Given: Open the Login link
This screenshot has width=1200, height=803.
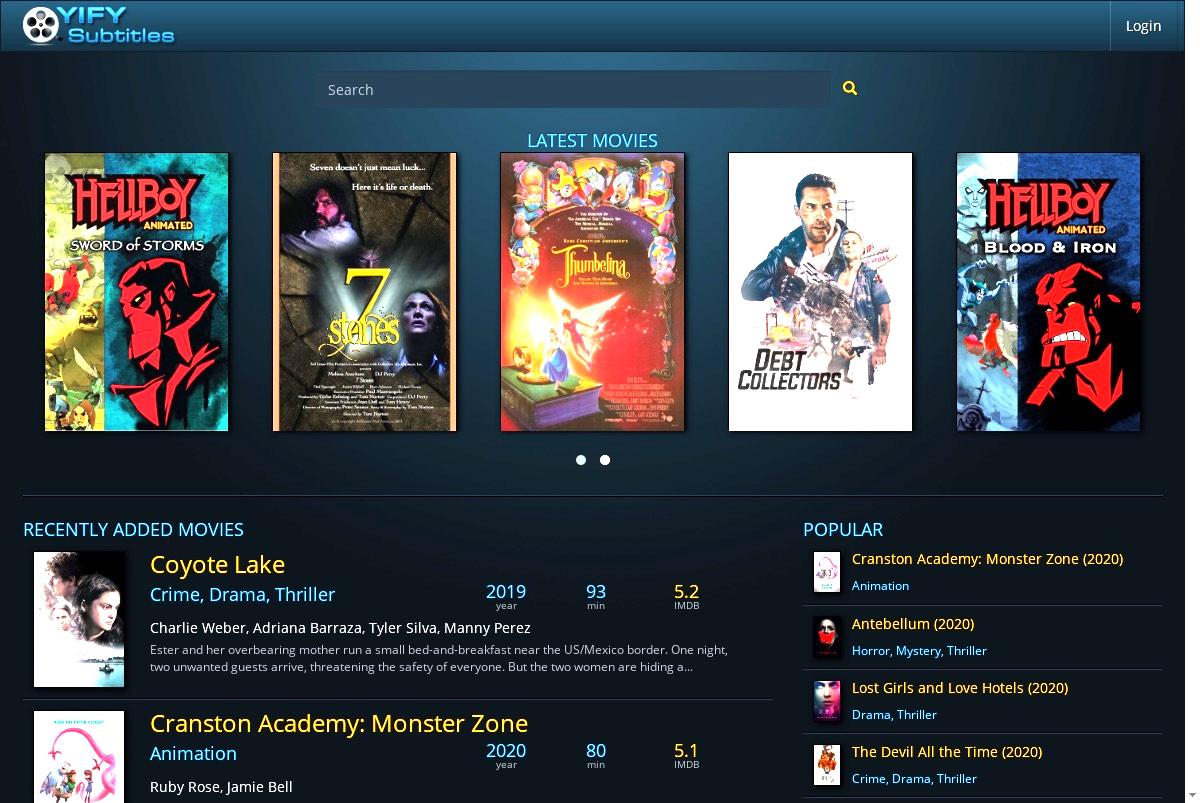Looking at the screenshot, I should (x=1143, y=26).
